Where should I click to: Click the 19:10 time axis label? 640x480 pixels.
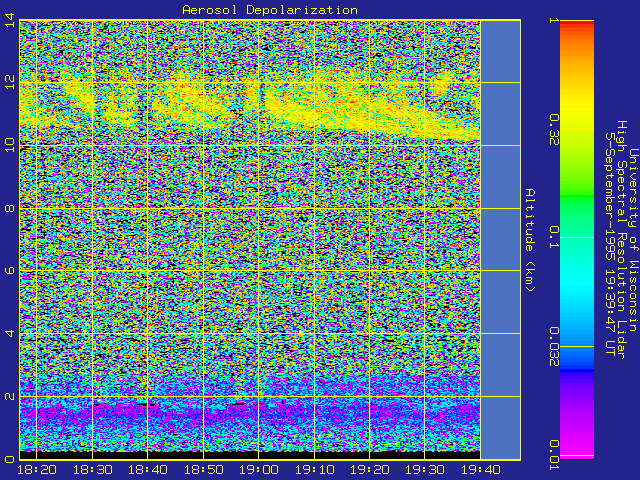tap(314, 470)
